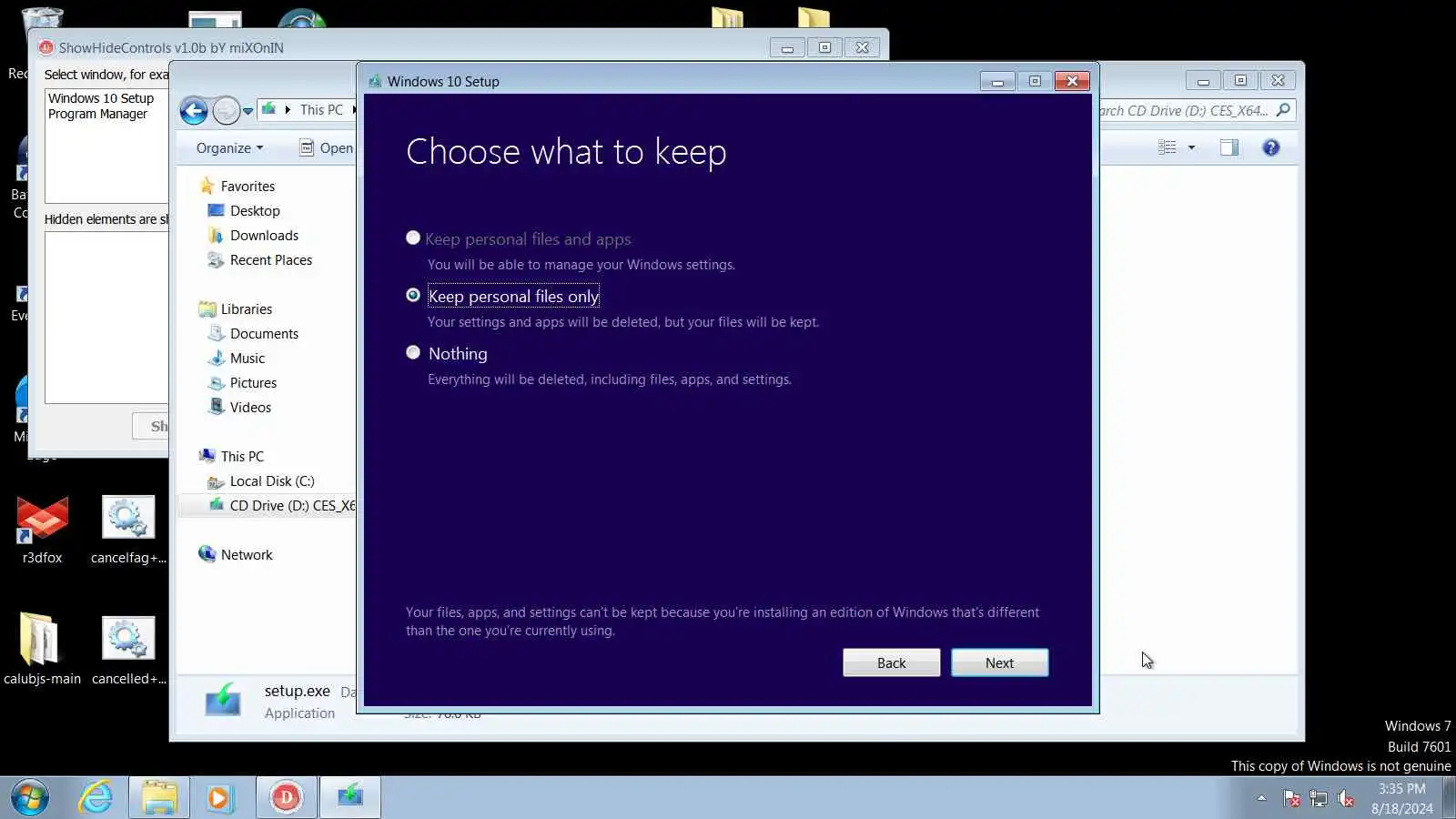Switch to the red D app on taskbar
The height and width of the screenshot is (819, 1456).
point(286,798)
